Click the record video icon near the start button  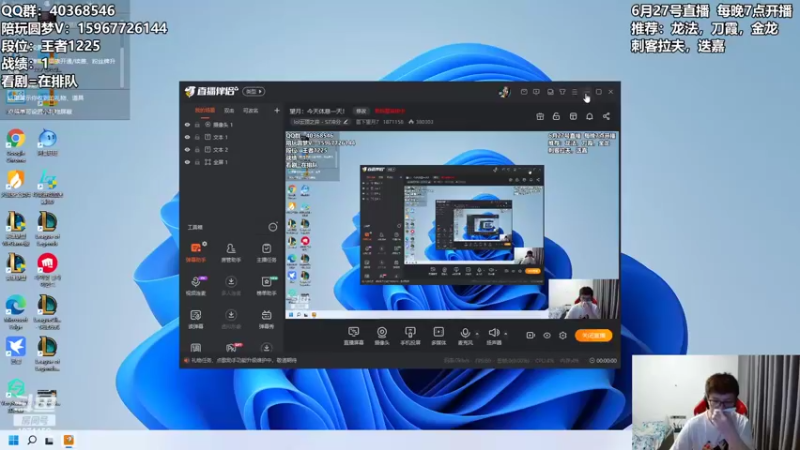531,335
